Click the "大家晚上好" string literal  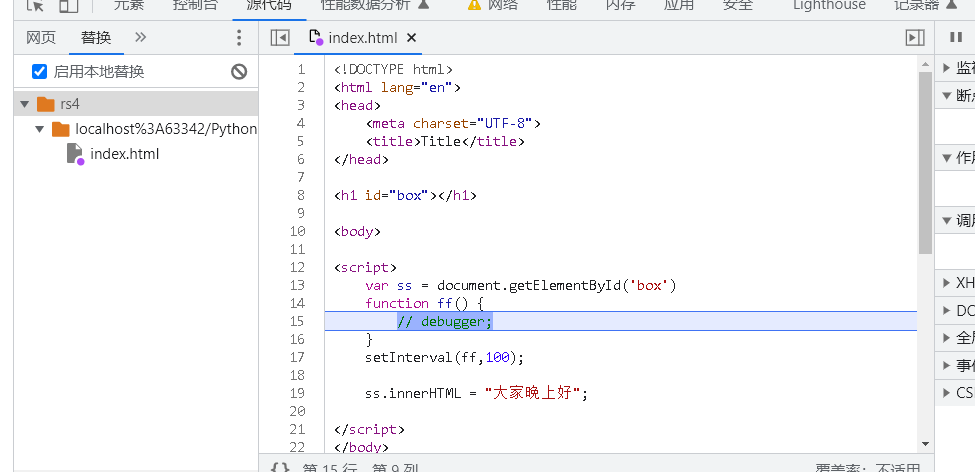532,394
